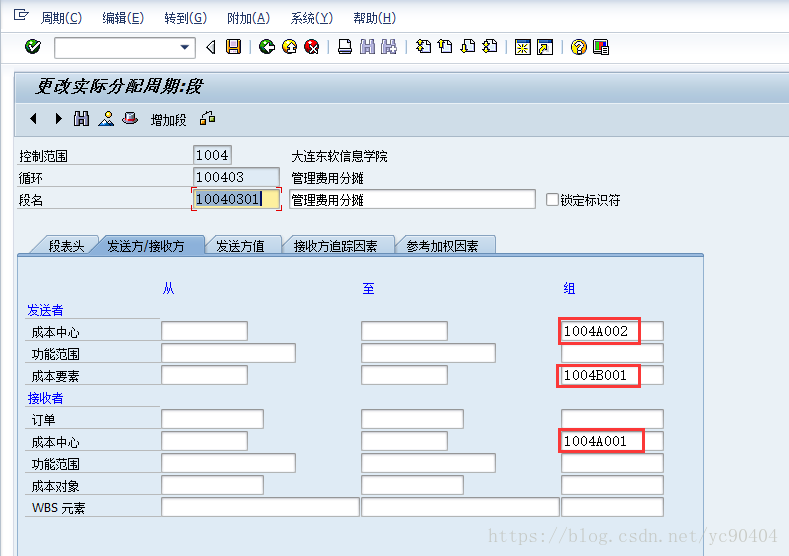Click sender 成本中心 From field
The image size is (789, 556).
pos(204,331)
